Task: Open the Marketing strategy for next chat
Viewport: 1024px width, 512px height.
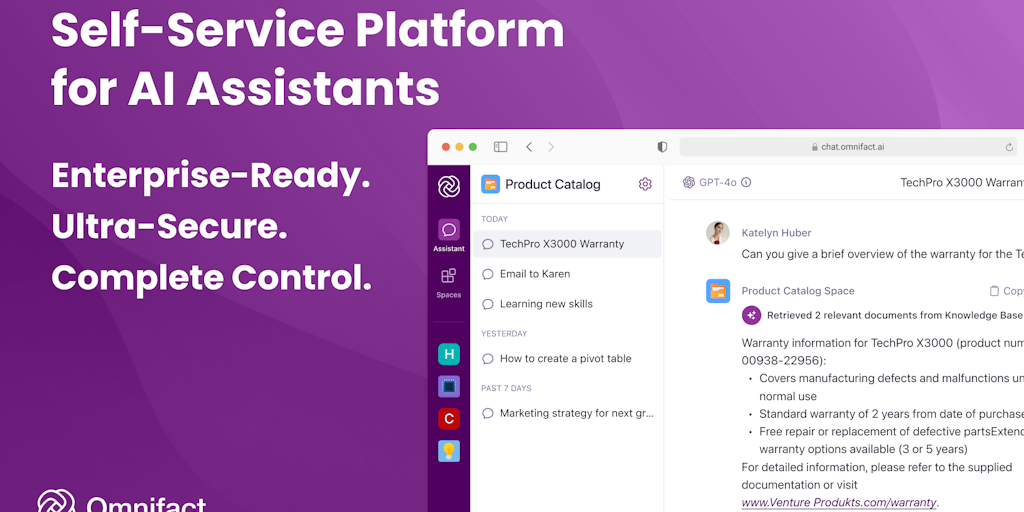Action: (x=567, y=413)
